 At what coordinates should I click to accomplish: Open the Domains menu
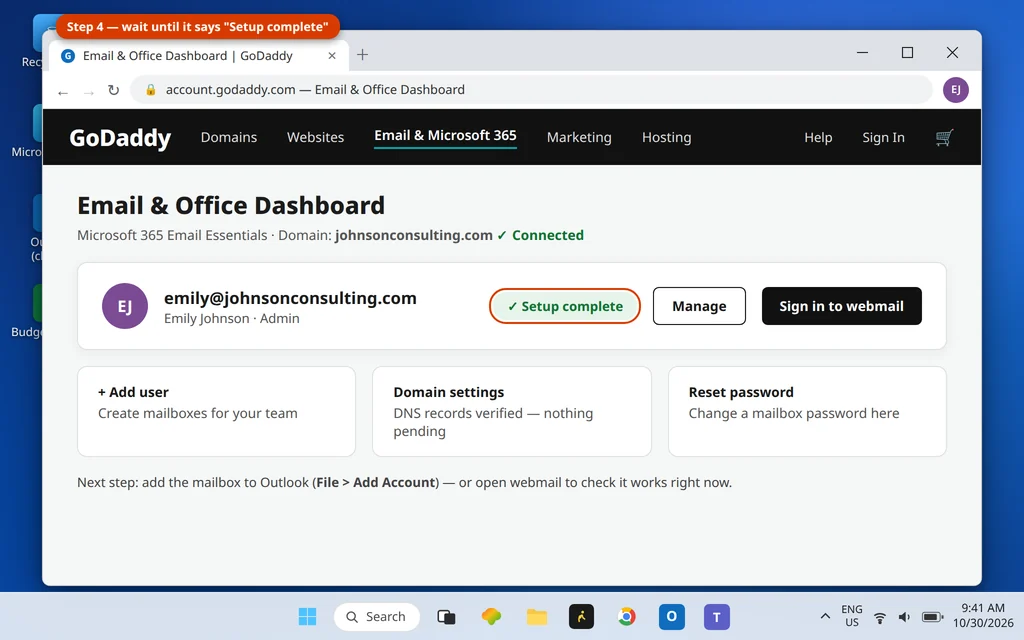229,137
